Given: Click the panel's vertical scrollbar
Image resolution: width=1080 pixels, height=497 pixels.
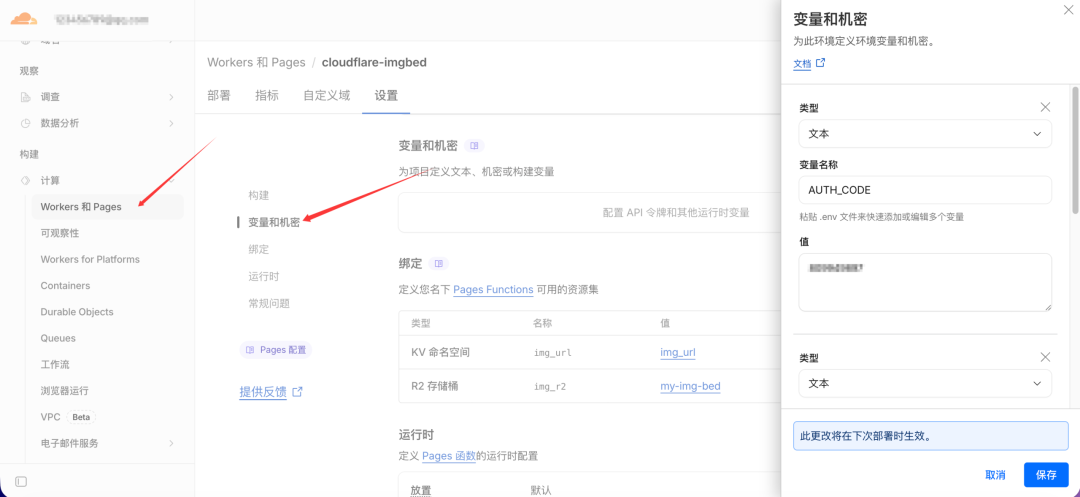Looking at the screenshot, I should point(1075,148).
